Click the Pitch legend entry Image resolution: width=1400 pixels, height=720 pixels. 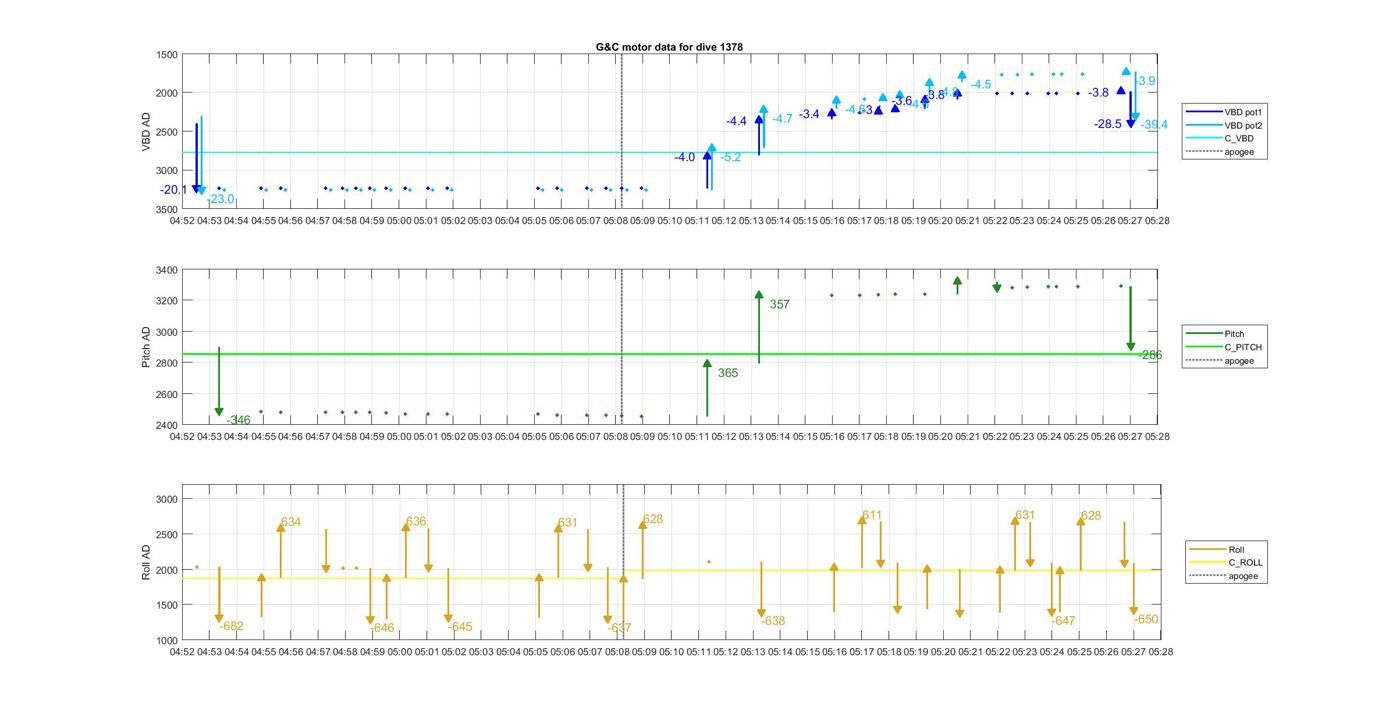coord(1234,334)
